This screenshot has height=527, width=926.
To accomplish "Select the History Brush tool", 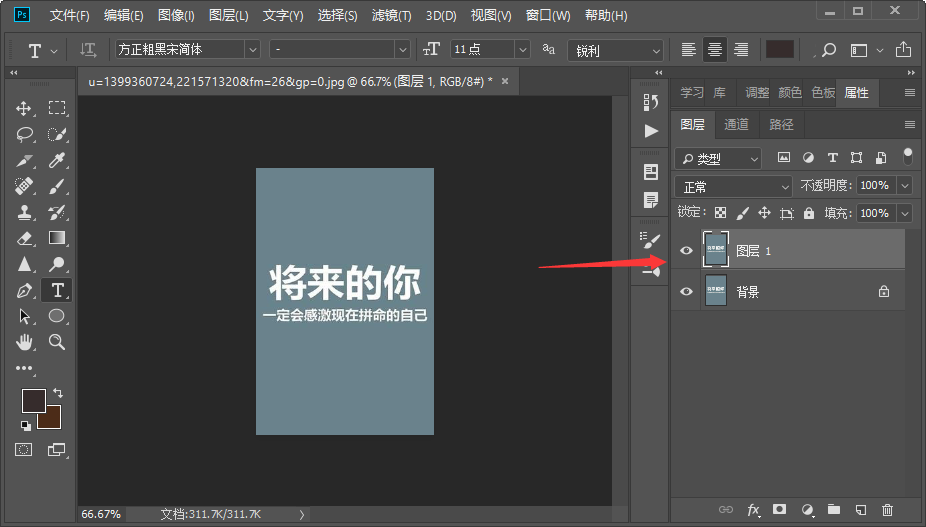I will (57, 212).
